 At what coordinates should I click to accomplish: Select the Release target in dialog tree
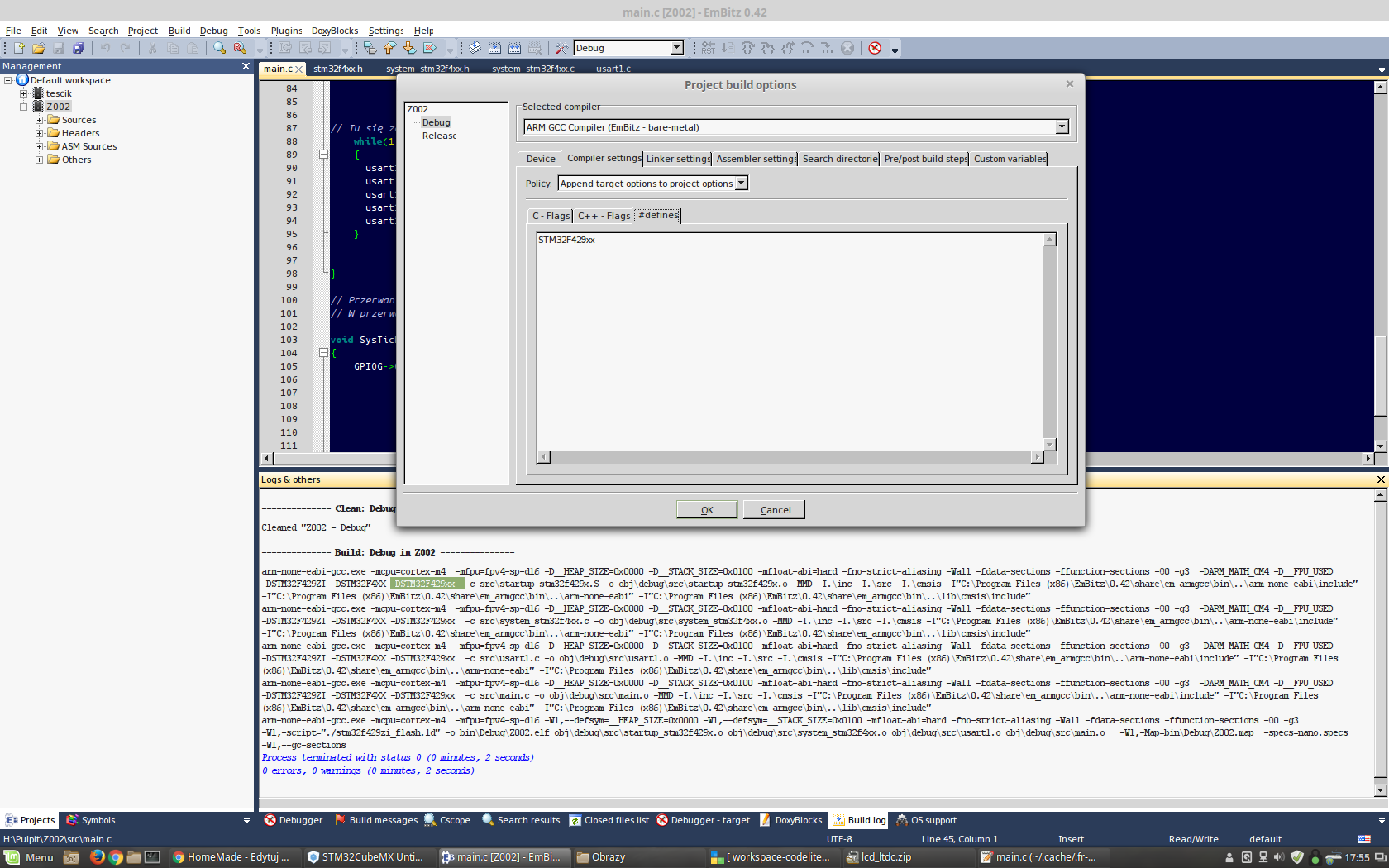tap(438, 136)
